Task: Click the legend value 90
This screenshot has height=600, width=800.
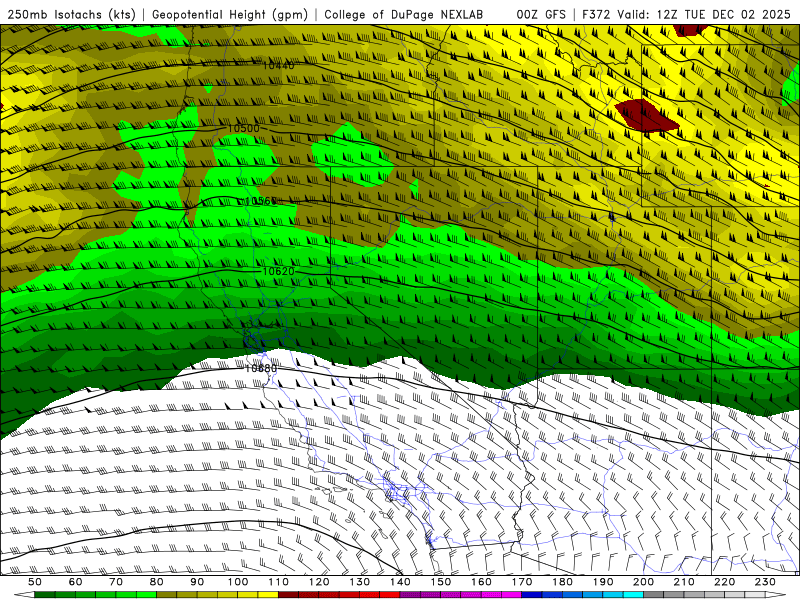Action: coord(197,582)
